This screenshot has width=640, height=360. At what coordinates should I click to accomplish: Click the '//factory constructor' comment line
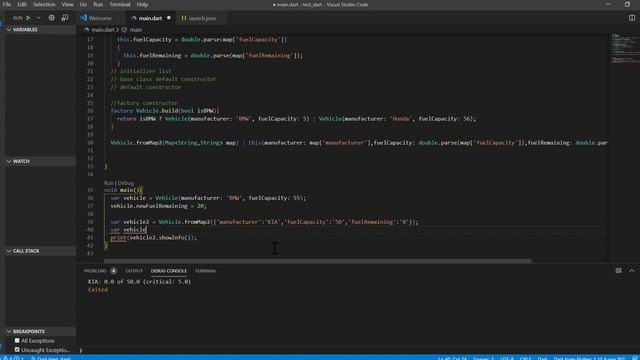coord(144,103)
